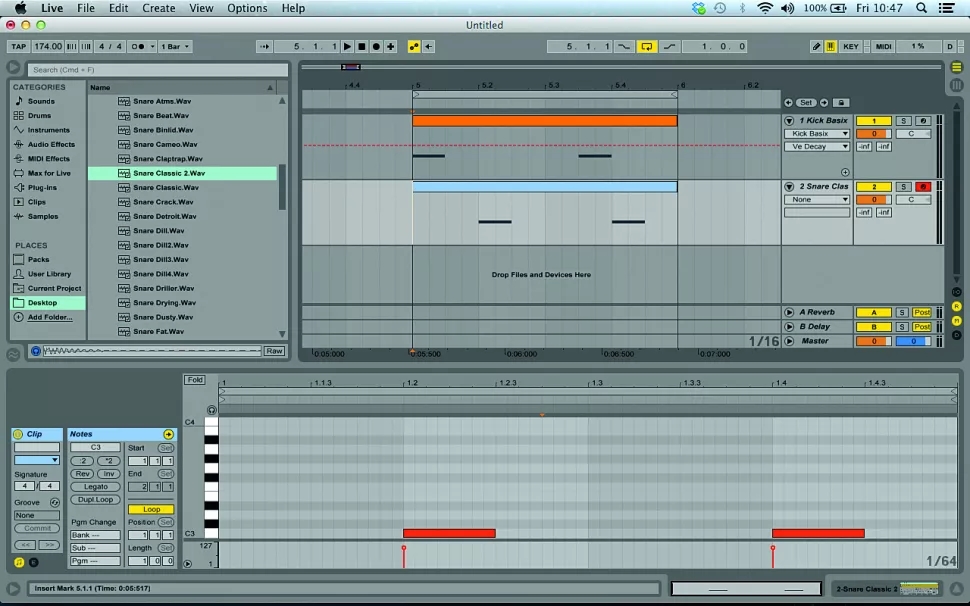Adjust the Master track volume slider
This screenshot has width=970, height=606.
pyautogui.click(x=873, y=342)
